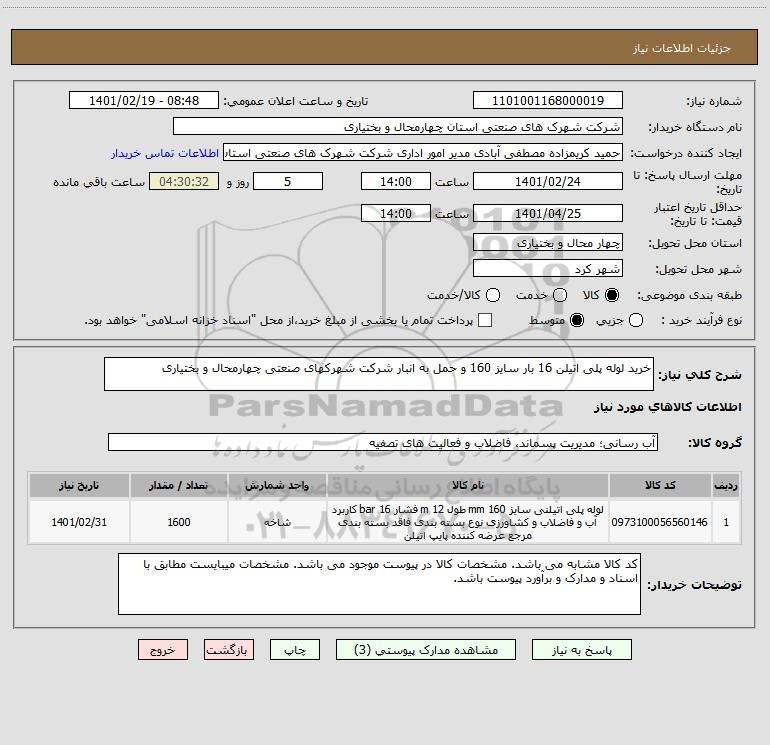Click the توضیحات خریدار text area

pos(380,584)
